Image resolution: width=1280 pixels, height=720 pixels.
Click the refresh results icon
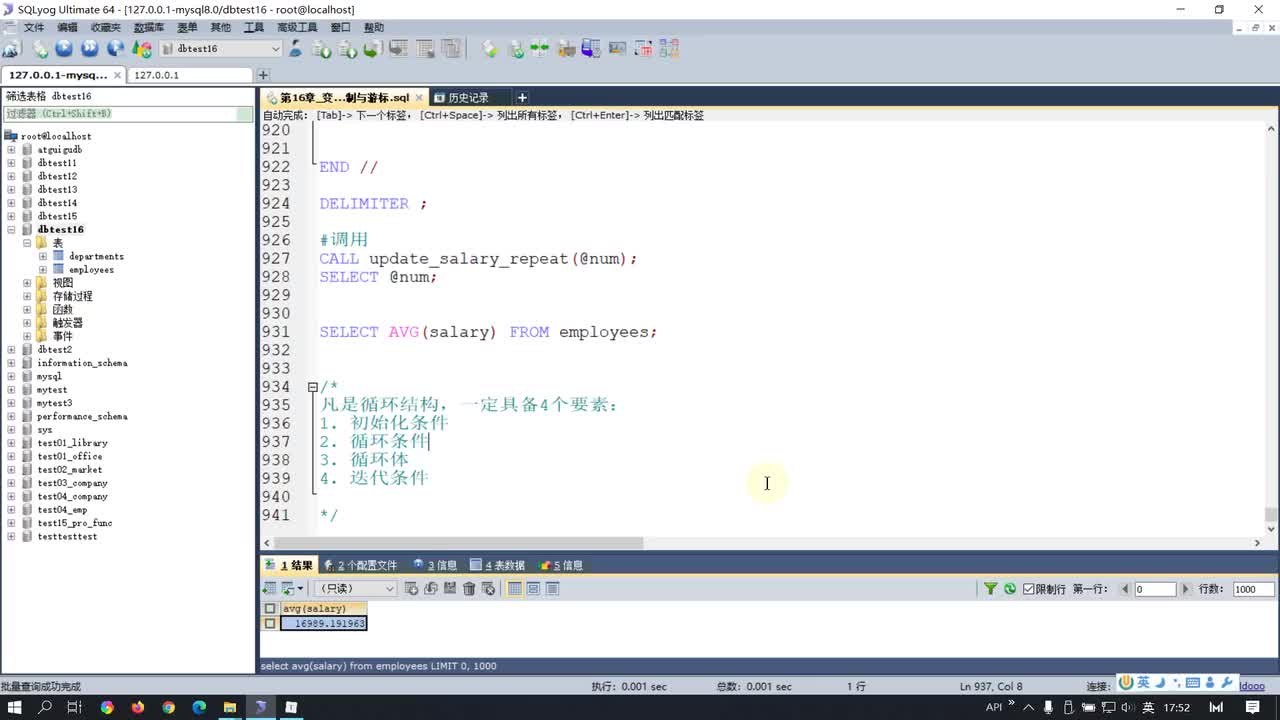click(x=1010, y=589)
